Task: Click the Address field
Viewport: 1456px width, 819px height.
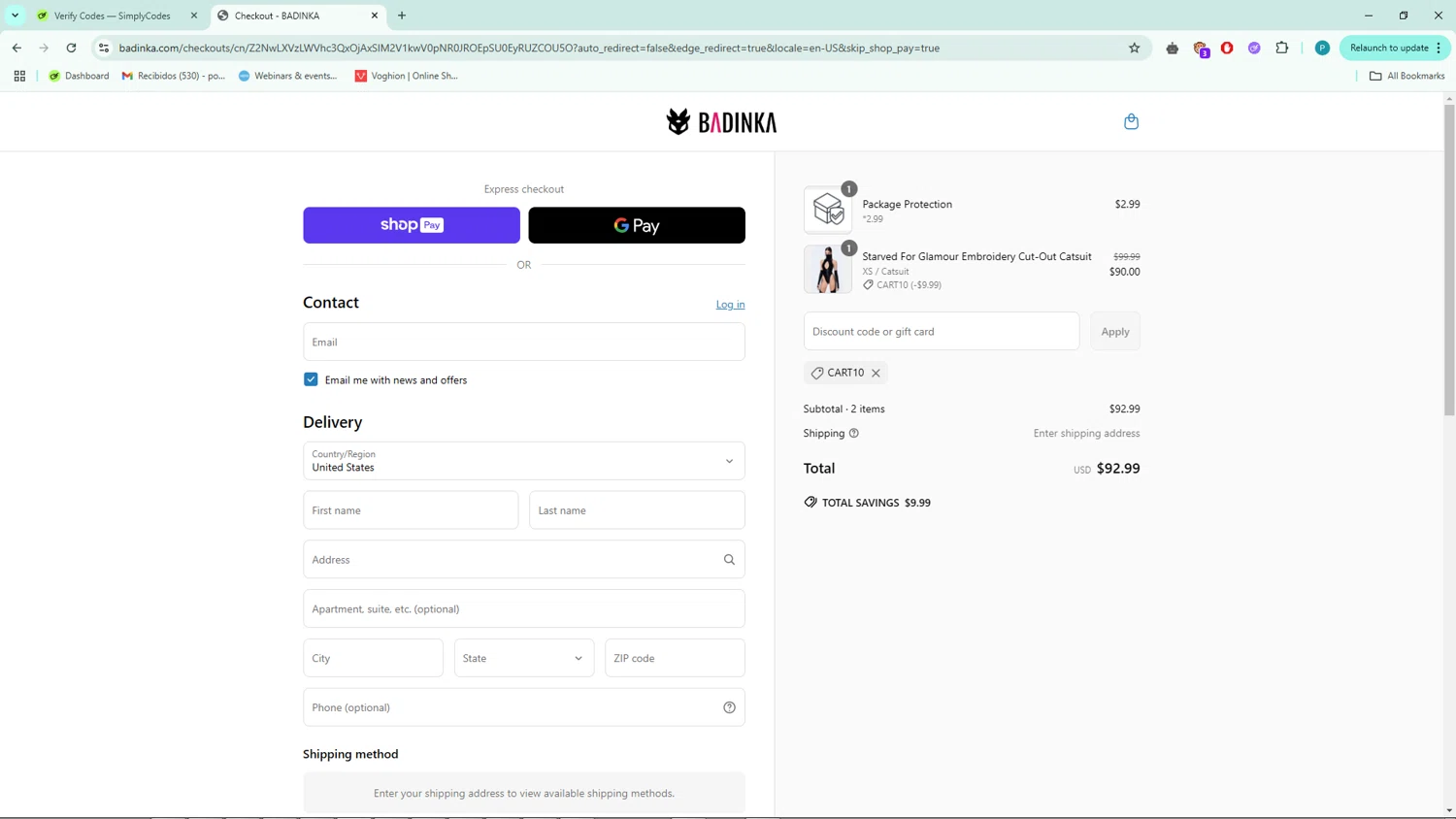Action: point(524,560)
